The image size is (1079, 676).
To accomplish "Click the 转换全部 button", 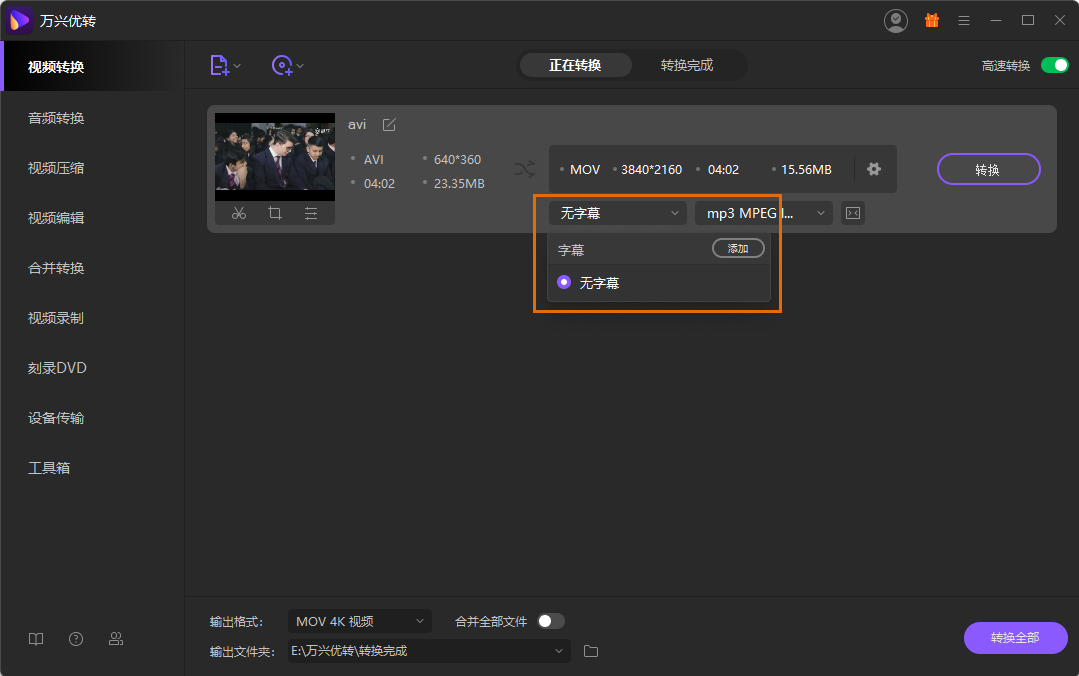I will click(1015, 638).
